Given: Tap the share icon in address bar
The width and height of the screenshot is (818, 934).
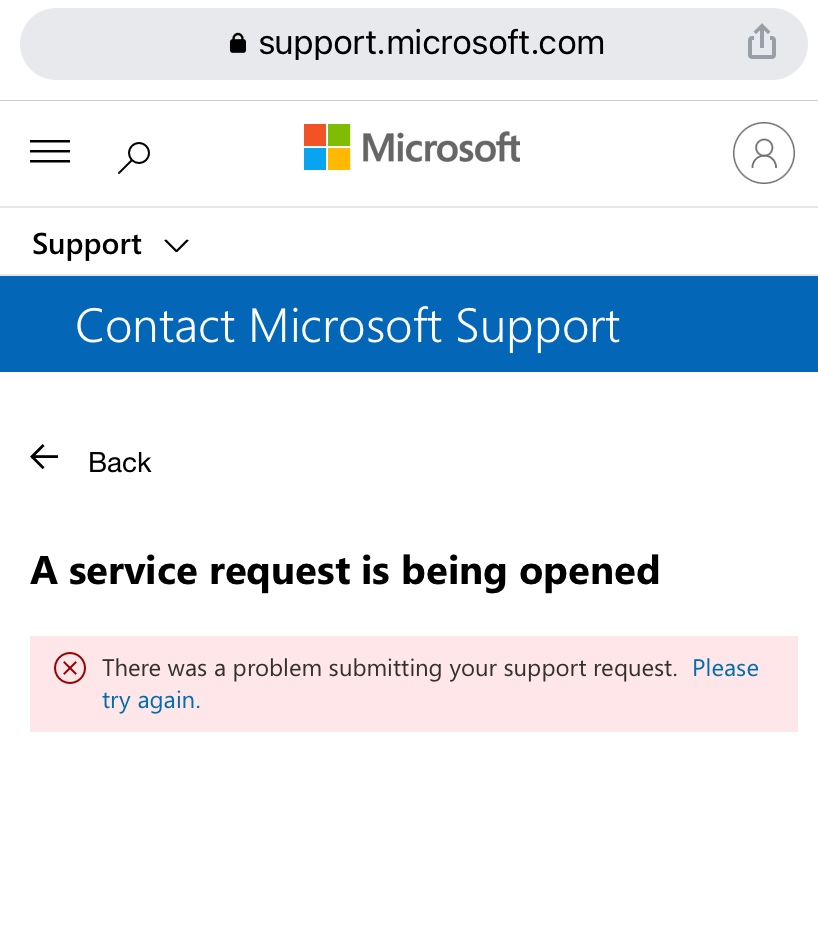Looking at the screenshot, I should [x=762, y=42].
